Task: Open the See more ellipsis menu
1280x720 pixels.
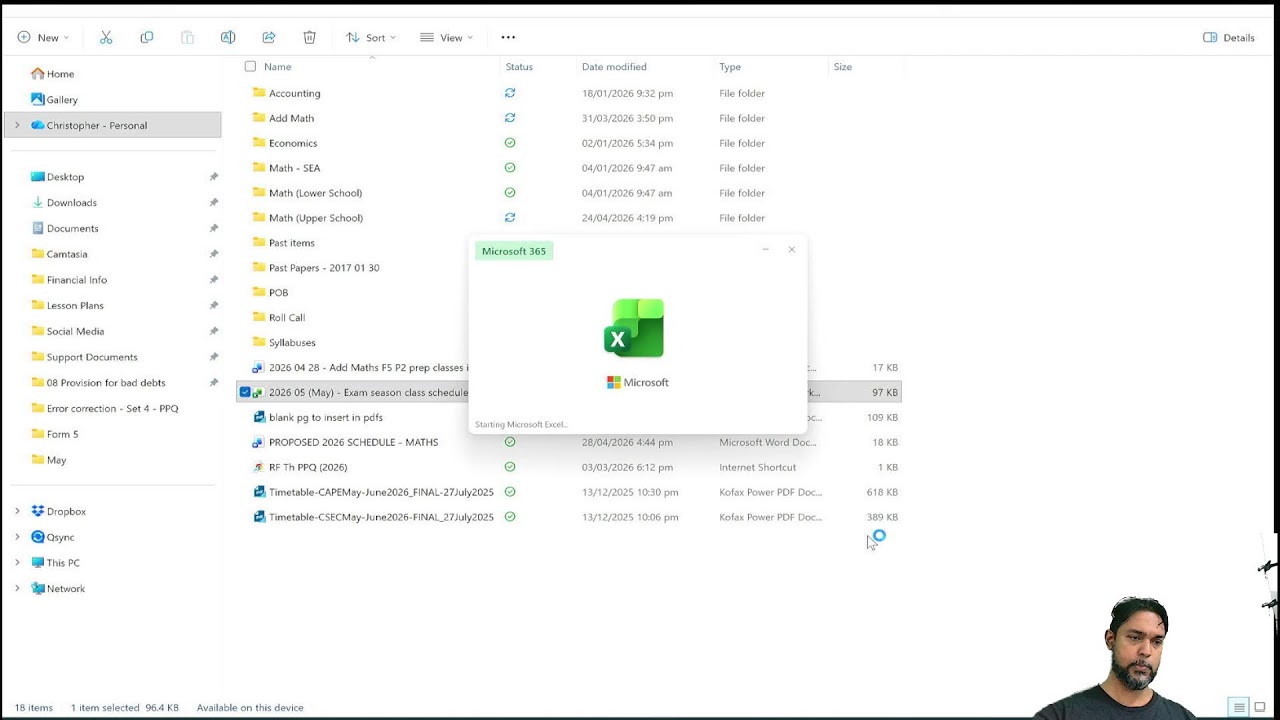Action: [508, 37]
